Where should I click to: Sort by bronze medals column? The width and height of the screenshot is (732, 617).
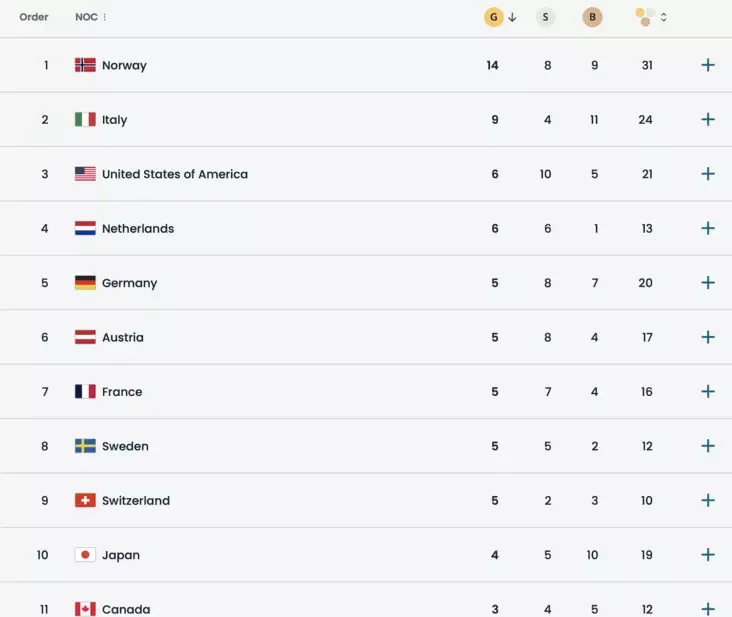click(x=593, y=17)
